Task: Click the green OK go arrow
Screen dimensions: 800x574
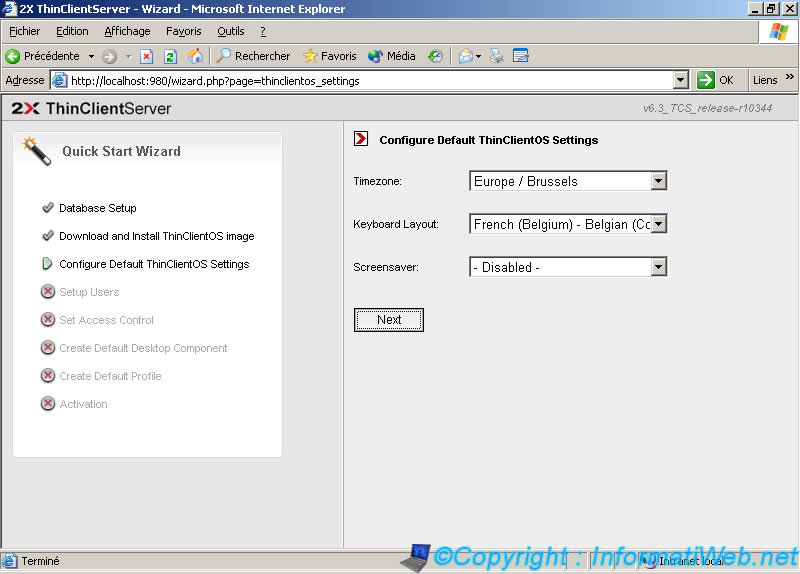Action: tap(706, 80)
